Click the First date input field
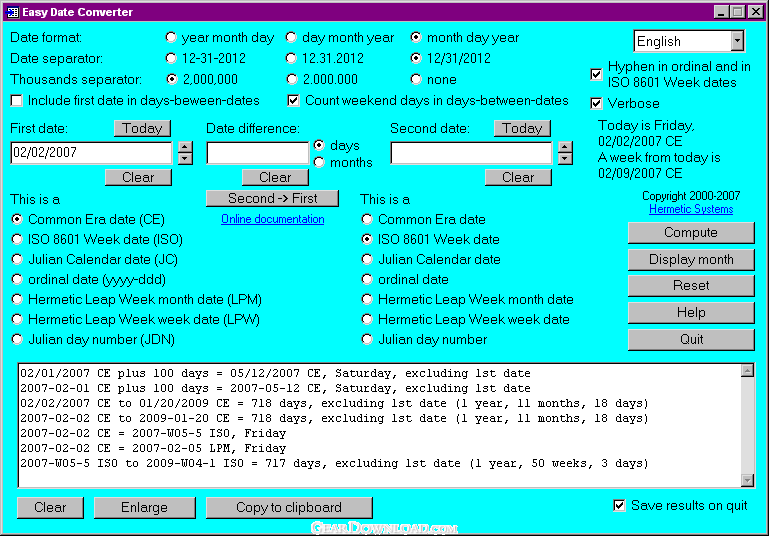Screen dimensions: 769x536 (x=91, y=153)
